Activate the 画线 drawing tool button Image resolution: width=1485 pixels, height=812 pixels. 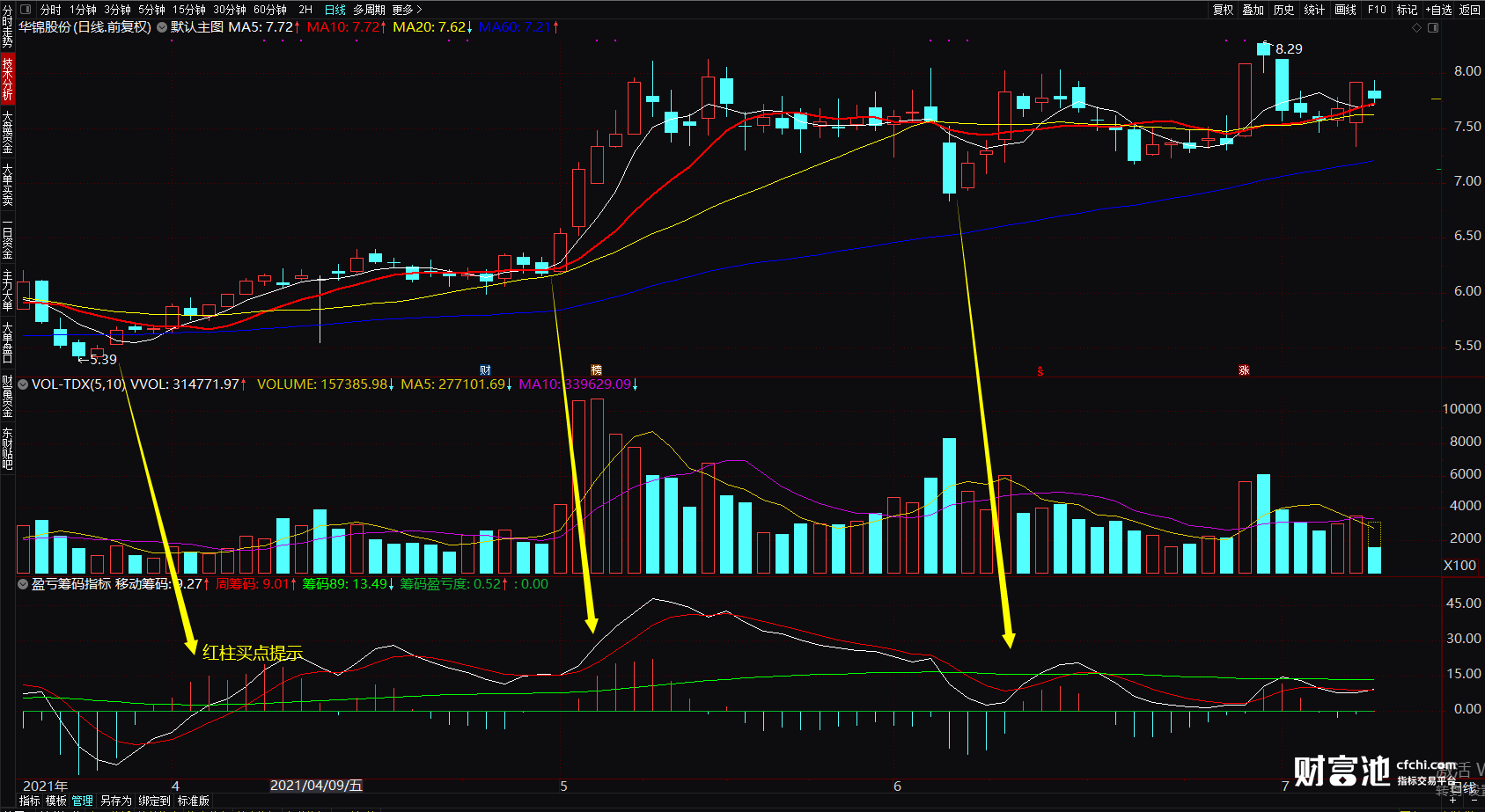click(x=1346, y=10)
